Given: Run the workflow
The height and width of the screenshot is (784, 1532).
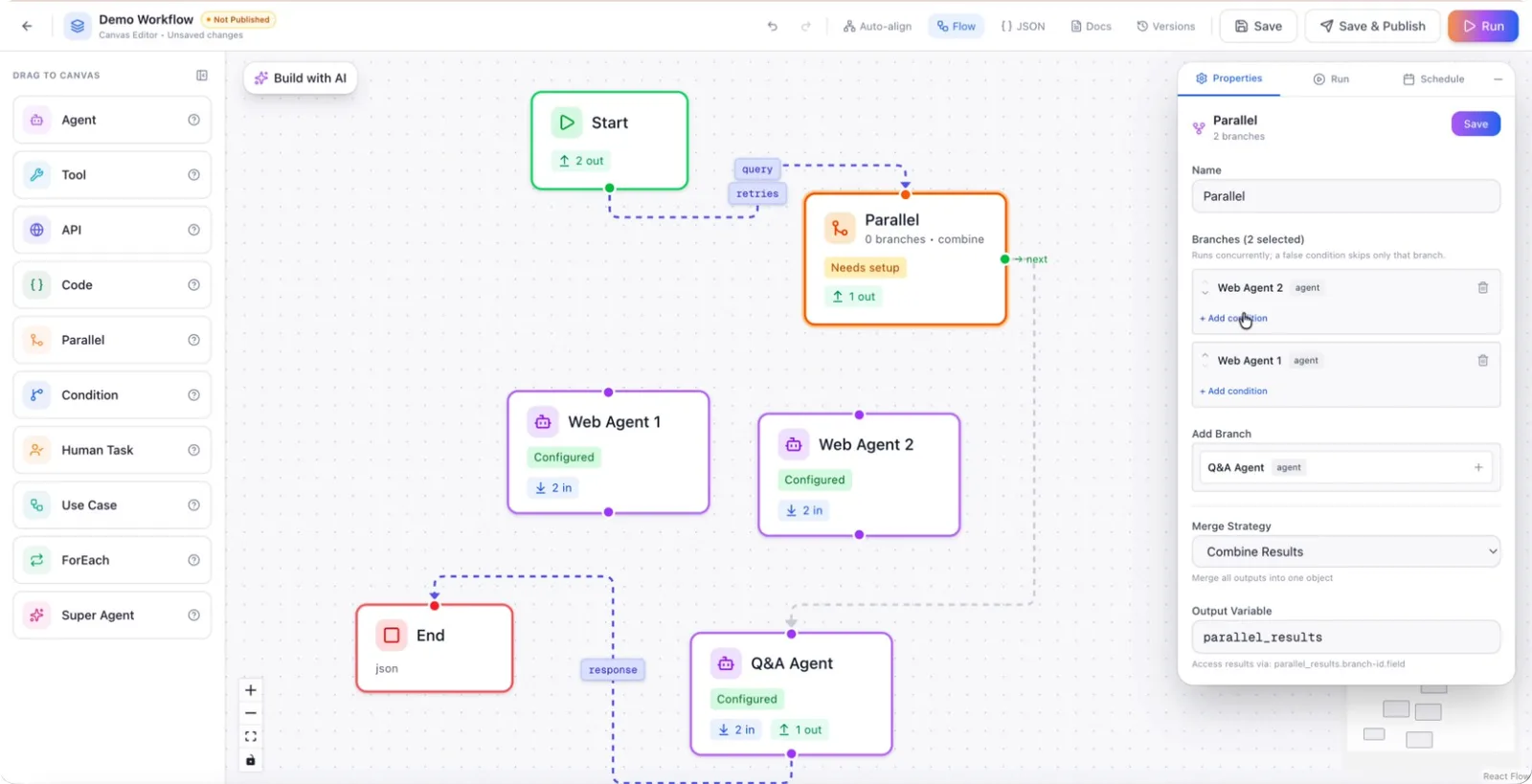Looking at the screenshot, I should pos(1482,26).
